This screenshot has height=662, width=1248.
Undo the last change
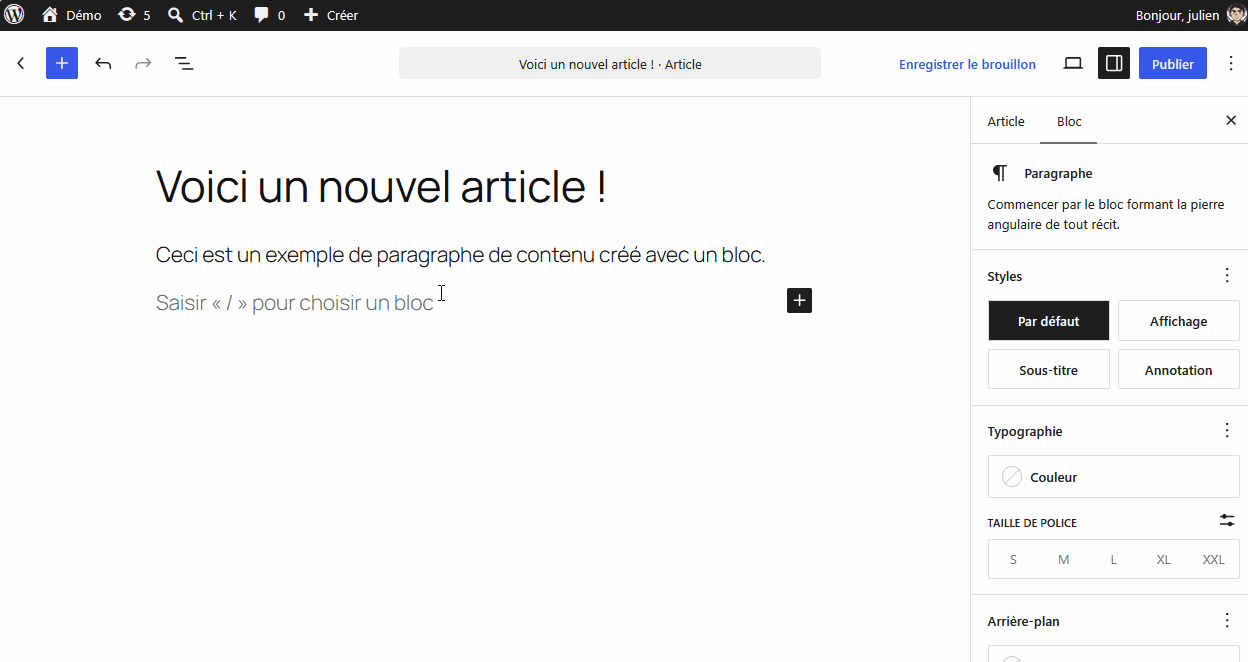tap(103, 64)
